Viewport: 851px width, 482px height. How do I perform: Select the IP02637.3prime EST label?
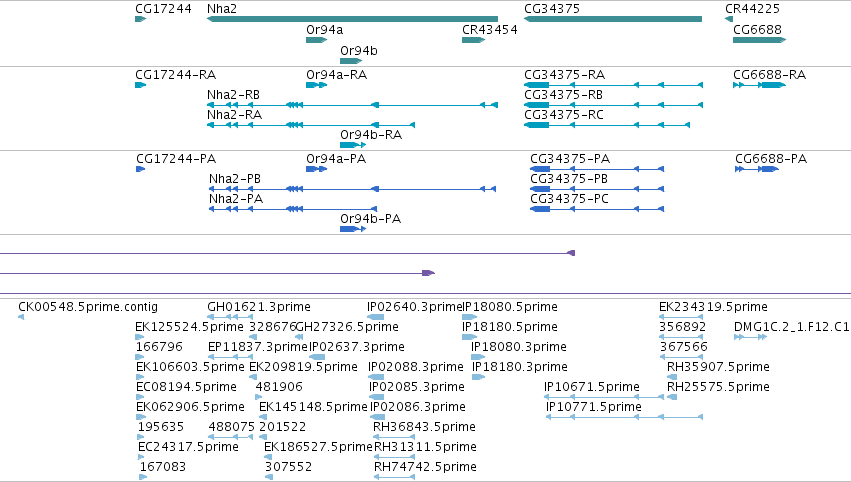tap(357, 347)
